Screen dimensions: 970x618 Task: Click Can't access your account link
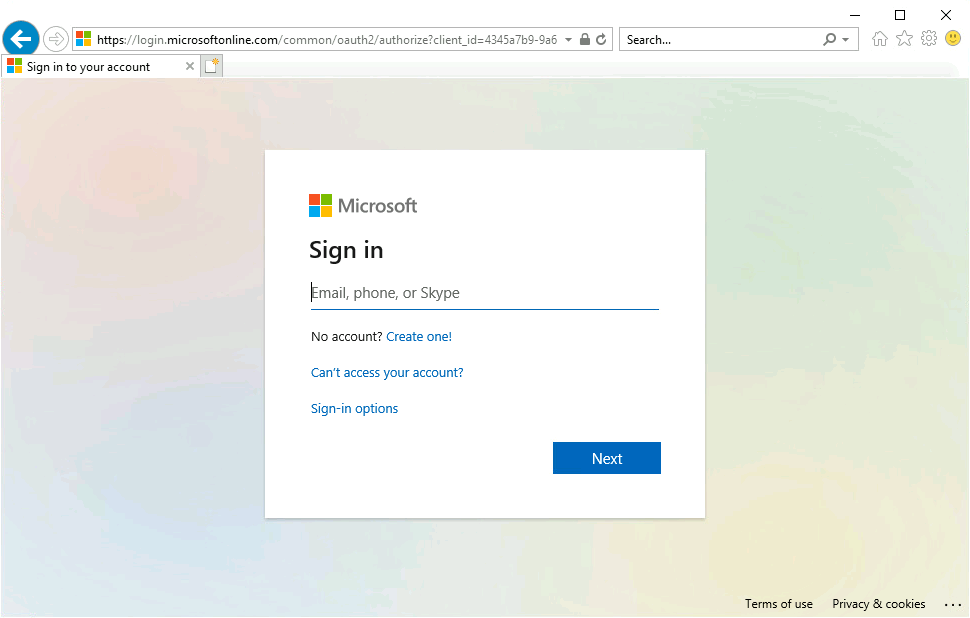387,372
